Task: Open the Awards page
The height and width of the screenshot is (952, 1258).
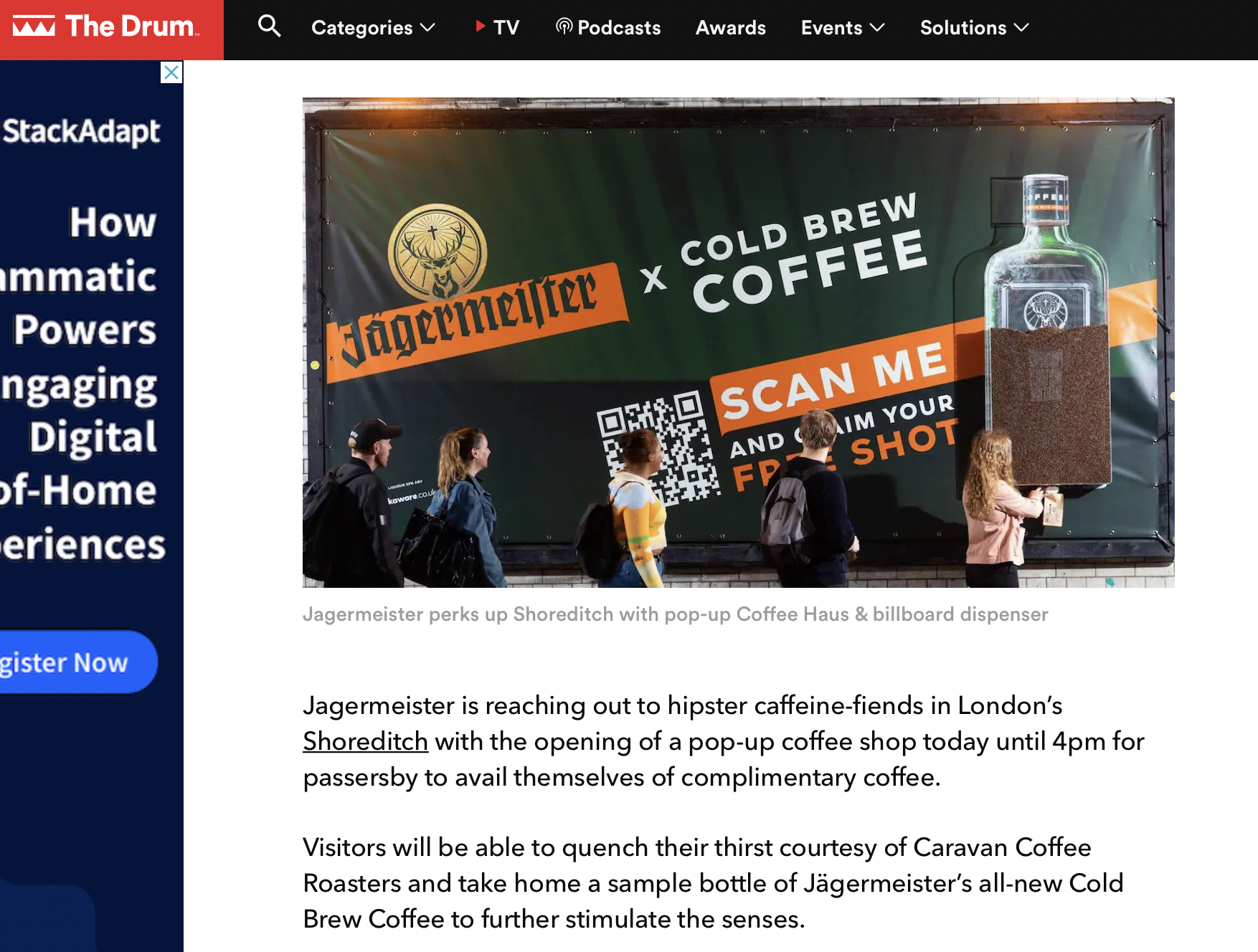Action: pyautogui.click(x=730, y=28)
